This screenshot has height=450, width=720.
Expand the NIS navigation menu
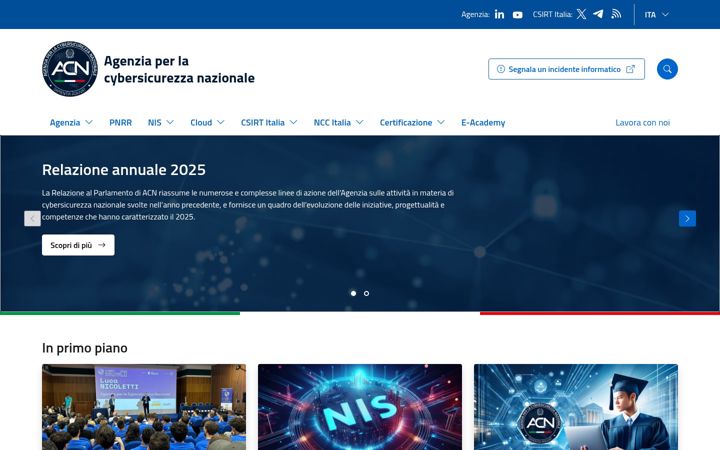161,123
